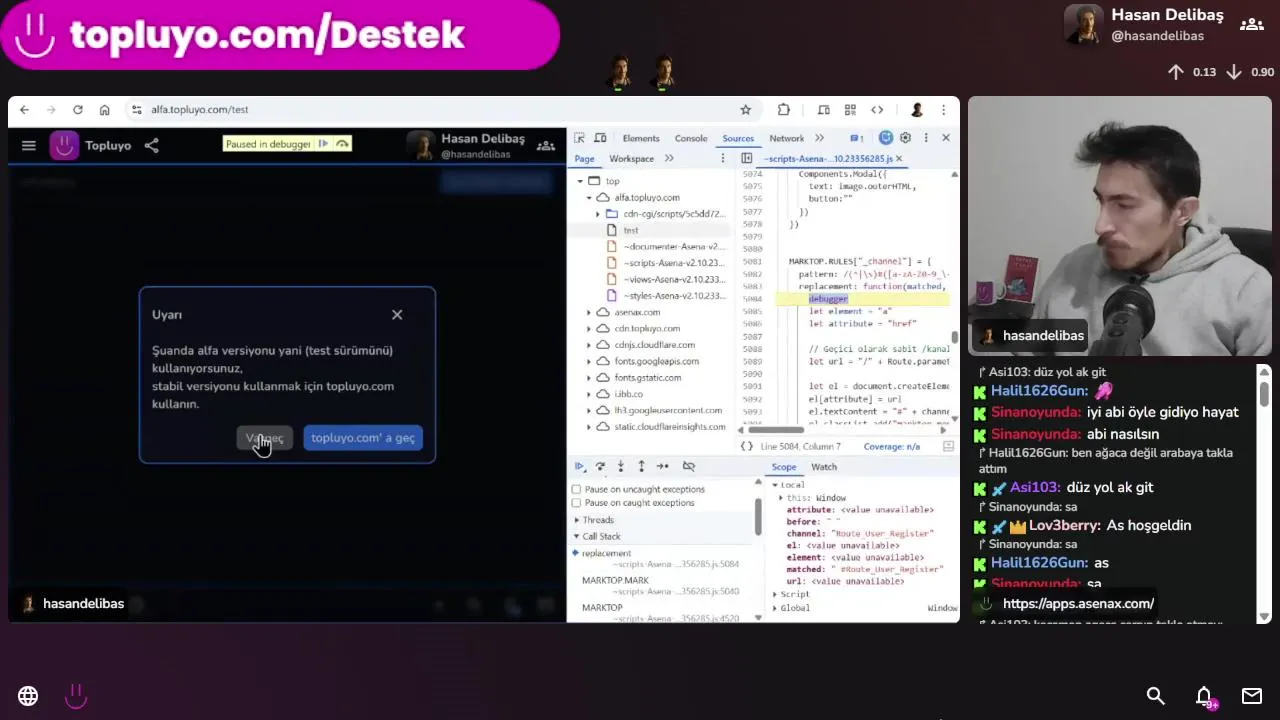Click the share icon next to Topluyo
The height and width of the screenshot is (720, 1280).
click(x=151, y=146)
